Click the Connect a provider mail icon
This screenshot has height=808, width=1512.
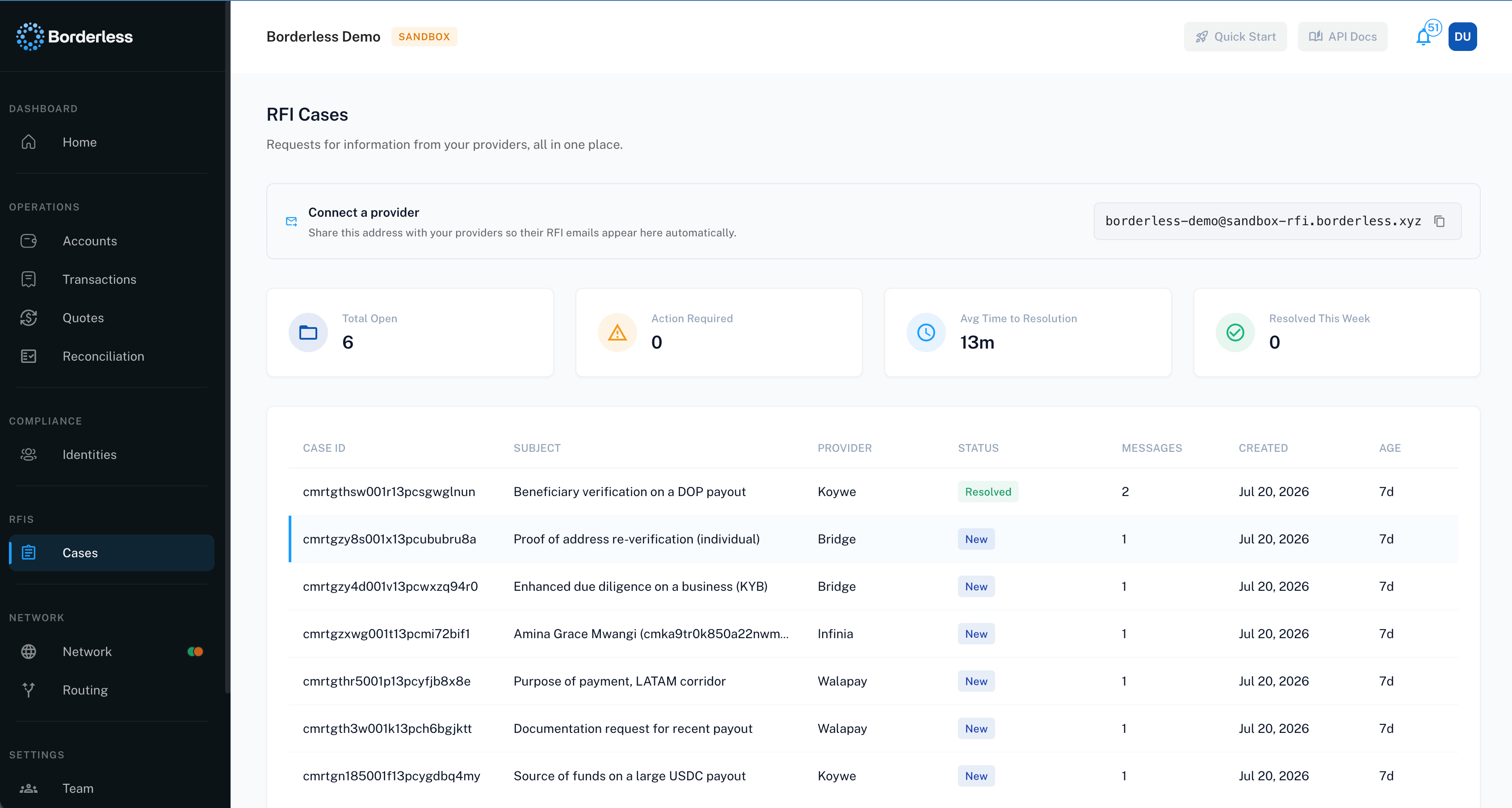(x=291, y=221)
